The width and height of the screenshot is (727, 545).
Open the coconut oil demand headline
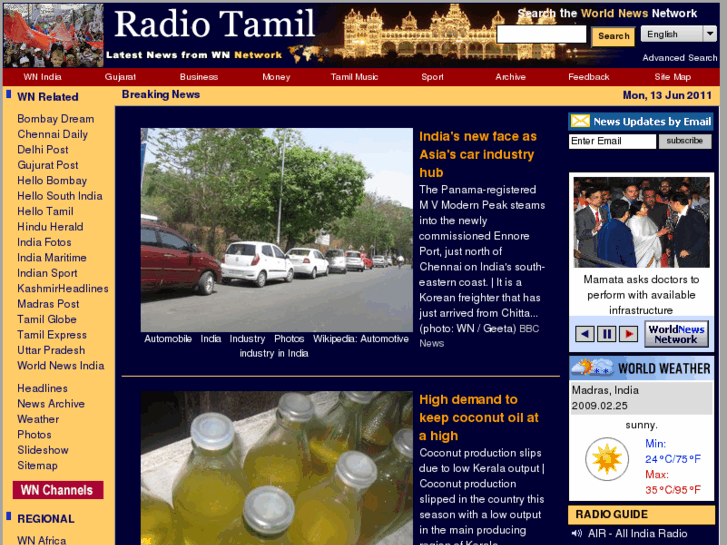coord(479,417)
